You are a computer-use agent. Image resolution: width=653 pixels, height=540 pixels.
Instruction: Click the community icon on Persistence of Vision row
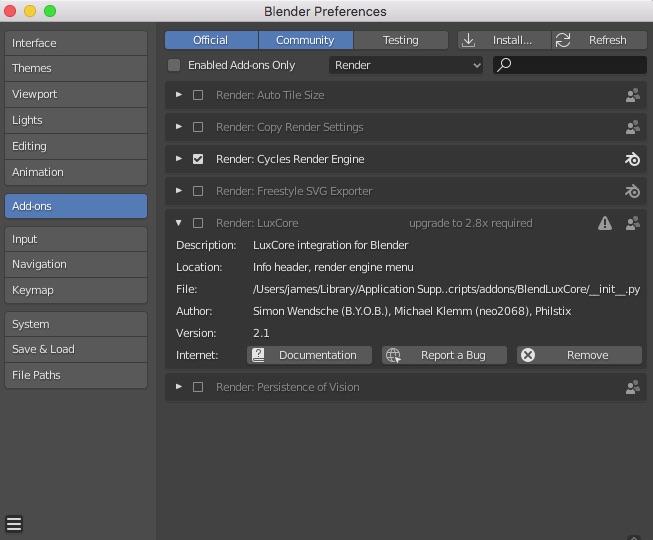coord(632,388)
